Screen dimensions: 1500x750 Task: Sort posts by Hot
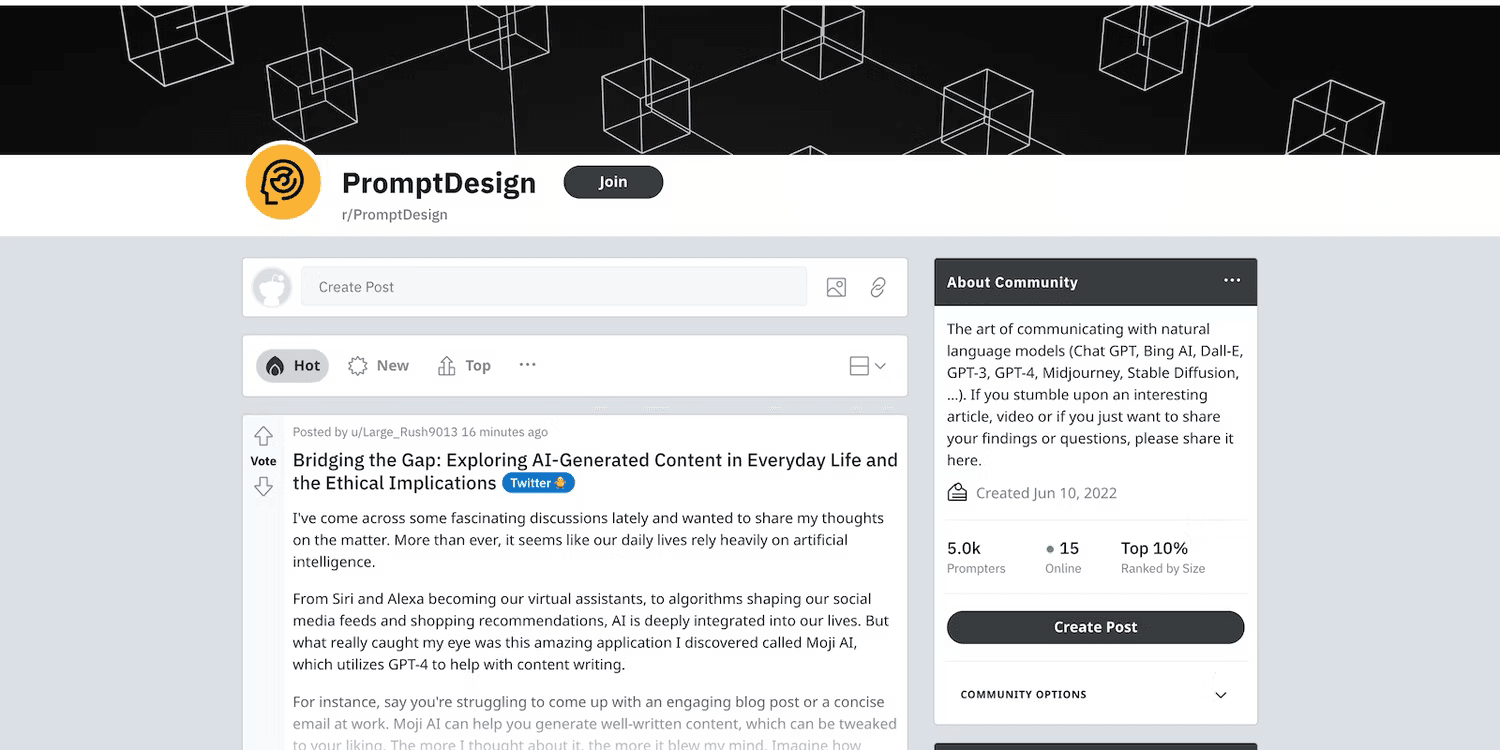(292, 366)
